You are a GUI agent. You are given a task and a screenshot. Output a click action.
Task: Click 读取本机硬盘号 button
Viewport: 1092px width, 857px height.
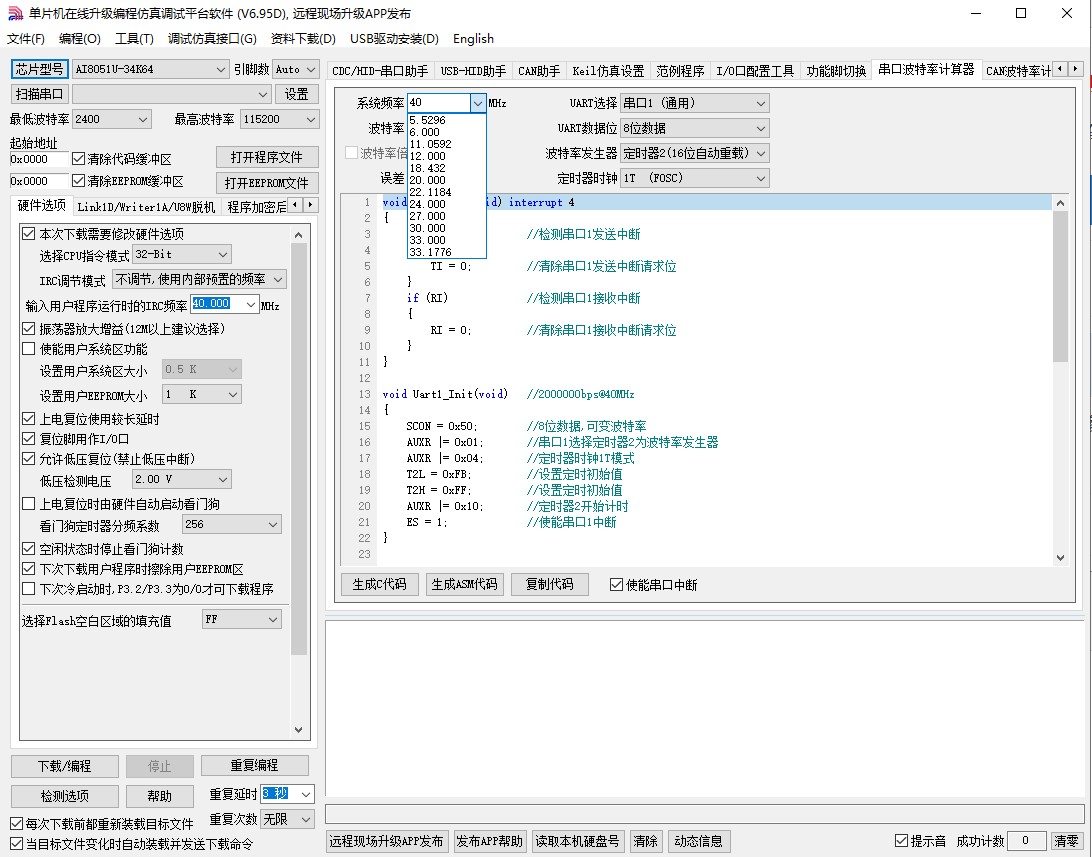tap(577, 841)
